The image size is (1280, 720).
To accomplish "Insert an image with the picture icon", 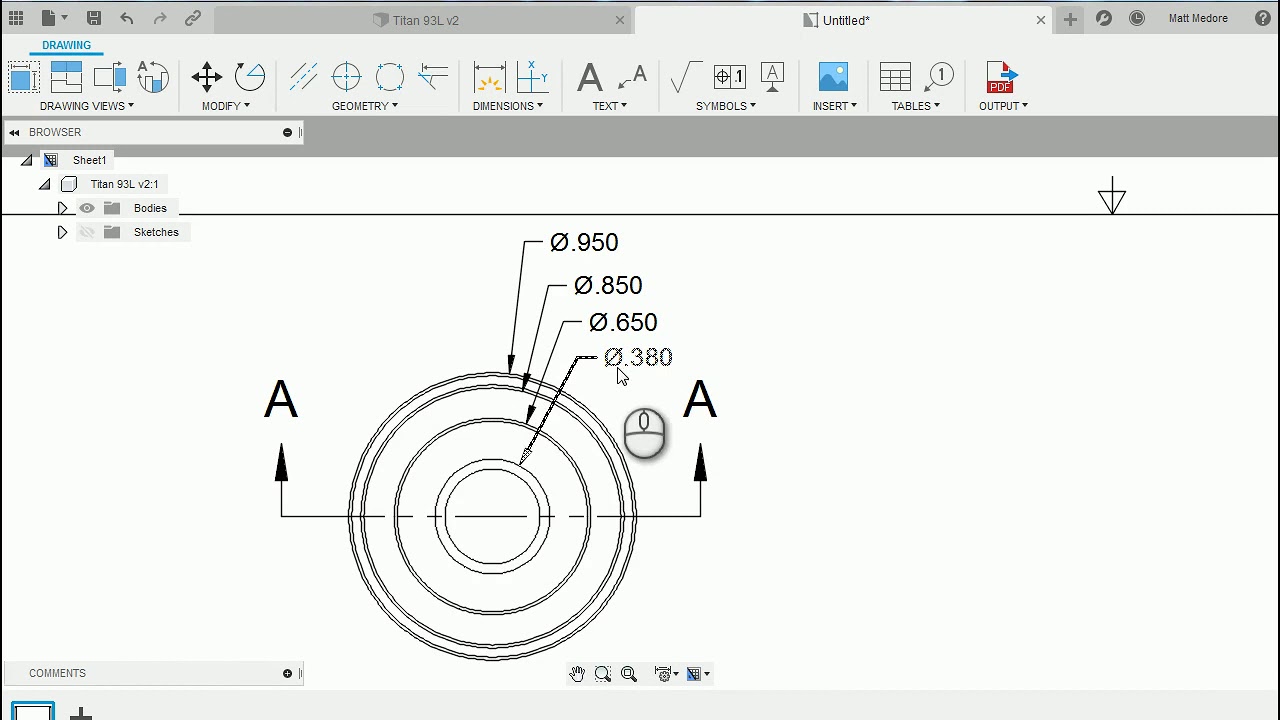I will (x=833, y=77).
